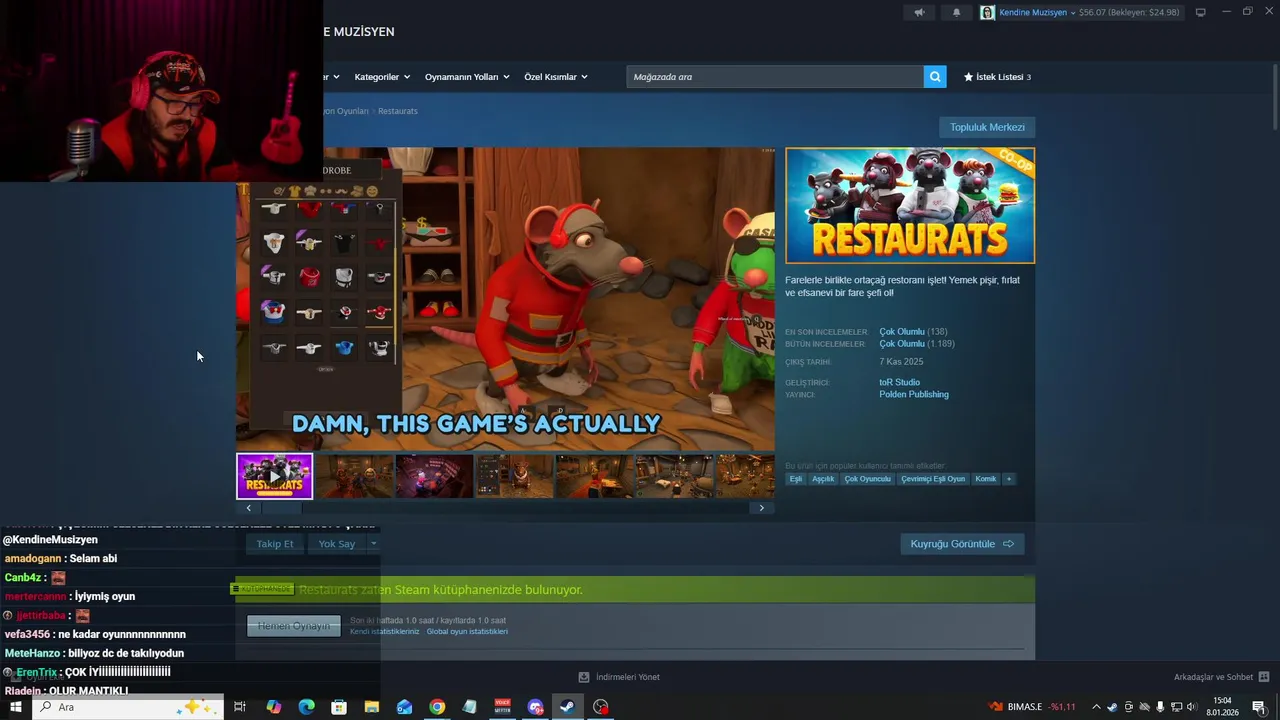This screenshot has width=1280, height=720.
Task: Open account dropdown next to Kendine Muzisyen
Action: click(x=1073, y=13)
